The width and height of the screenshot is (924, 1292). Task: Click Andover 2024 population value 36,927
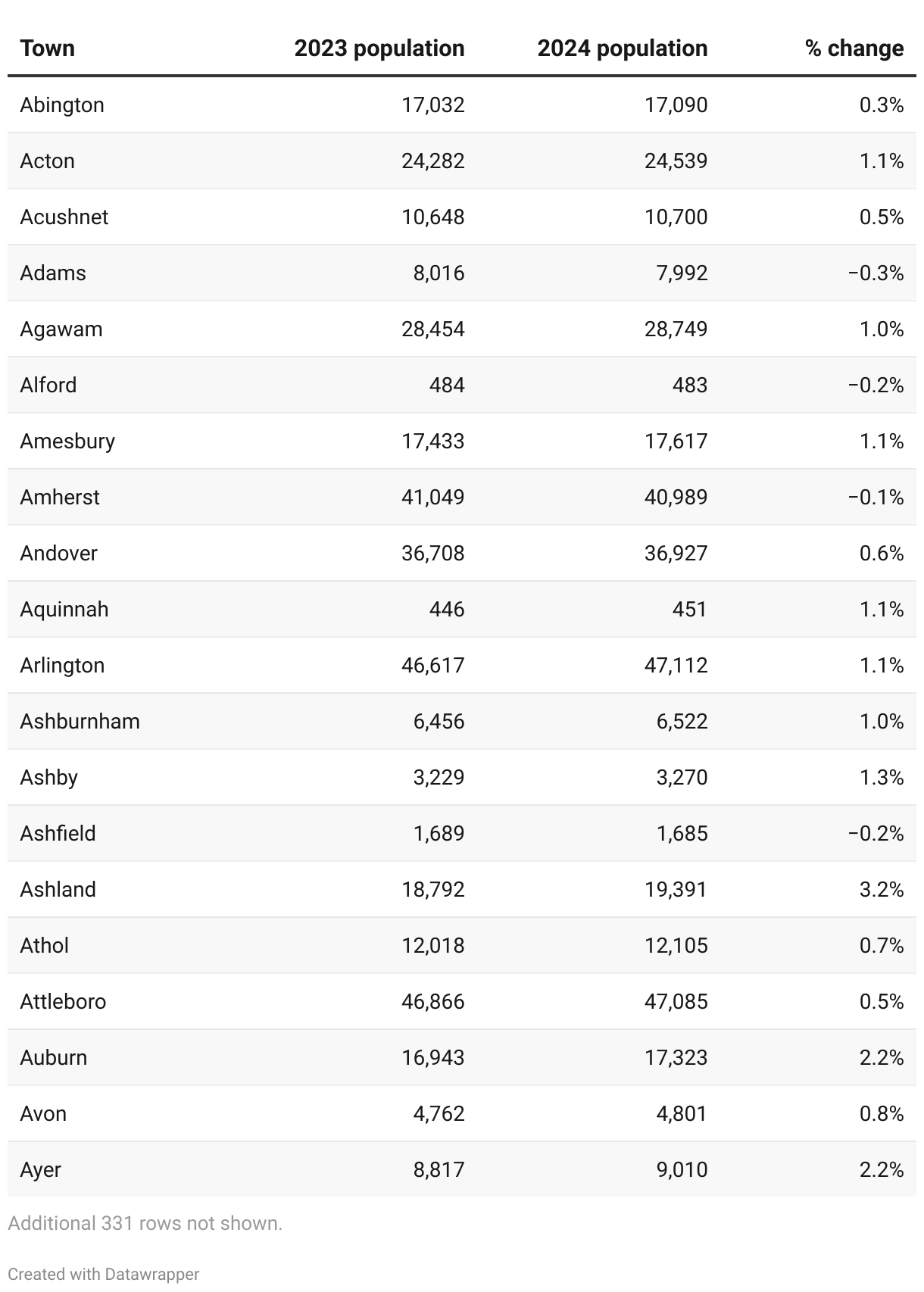(x=676, y=553)
